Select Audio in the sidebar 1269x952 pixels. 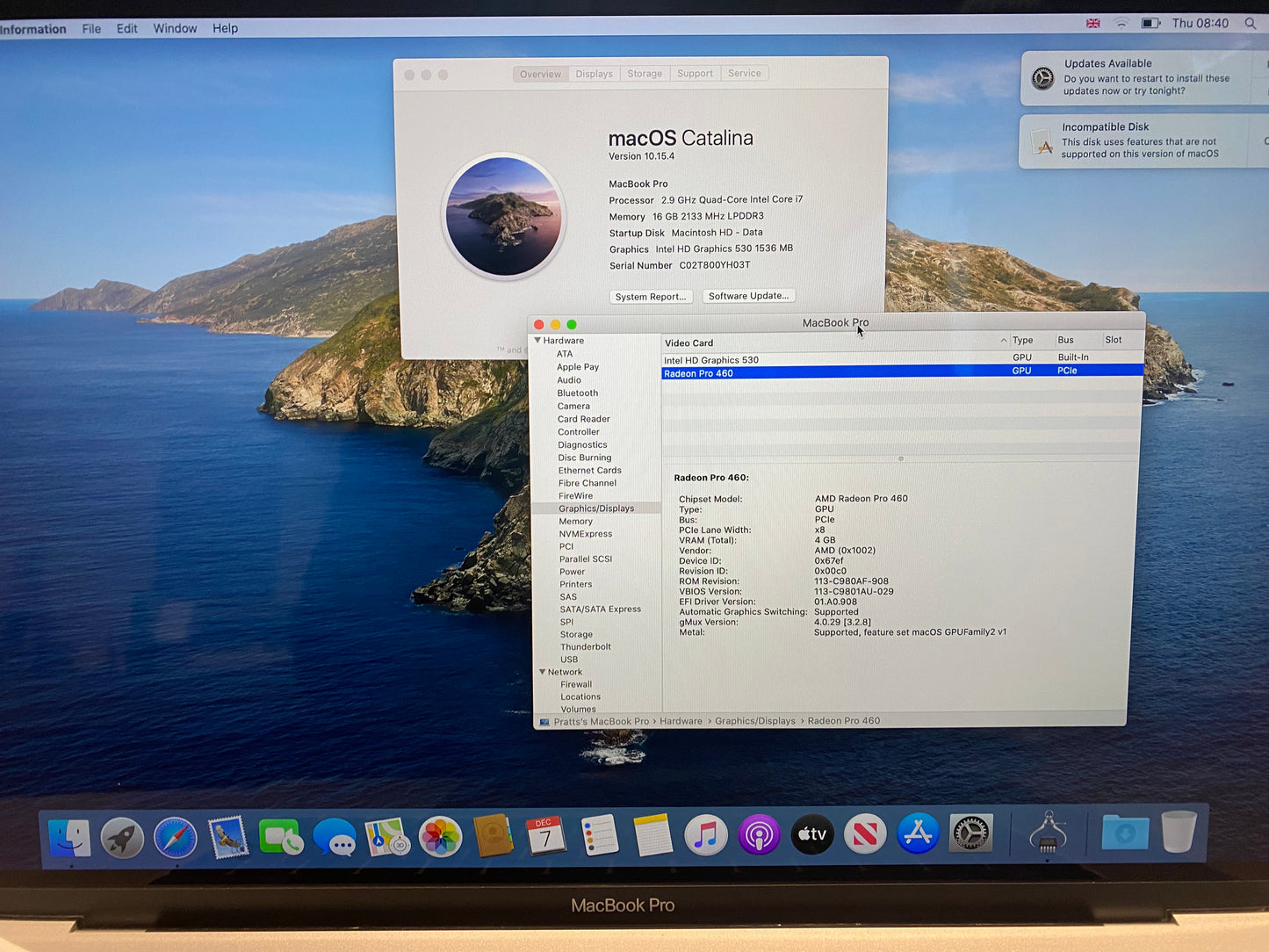(568, 380)
